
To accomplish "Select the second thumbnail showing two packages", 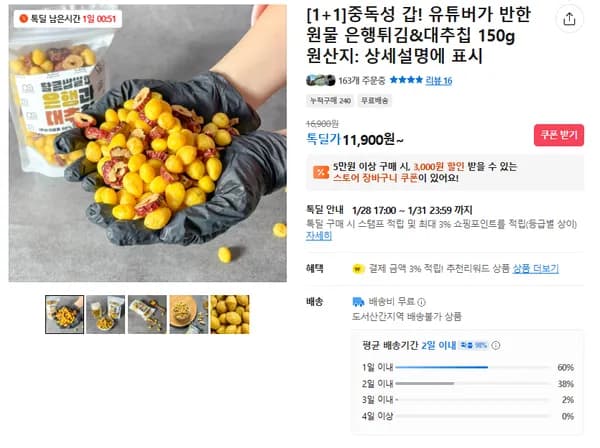I will [x=106, y=314].
